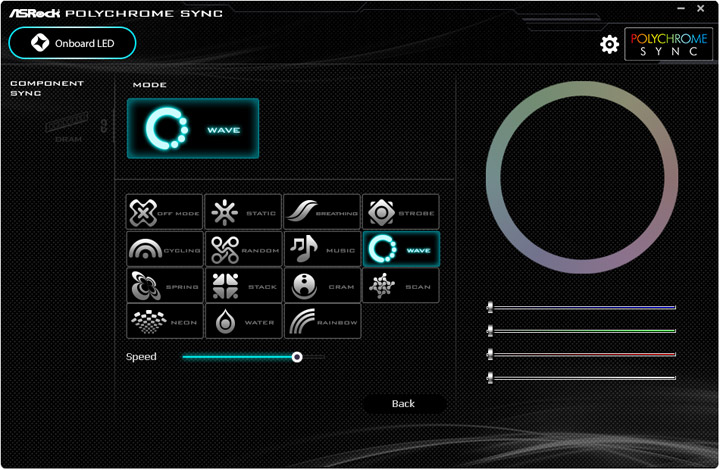
Task: Open the Onboard LED tab
Action: (72, 43)
